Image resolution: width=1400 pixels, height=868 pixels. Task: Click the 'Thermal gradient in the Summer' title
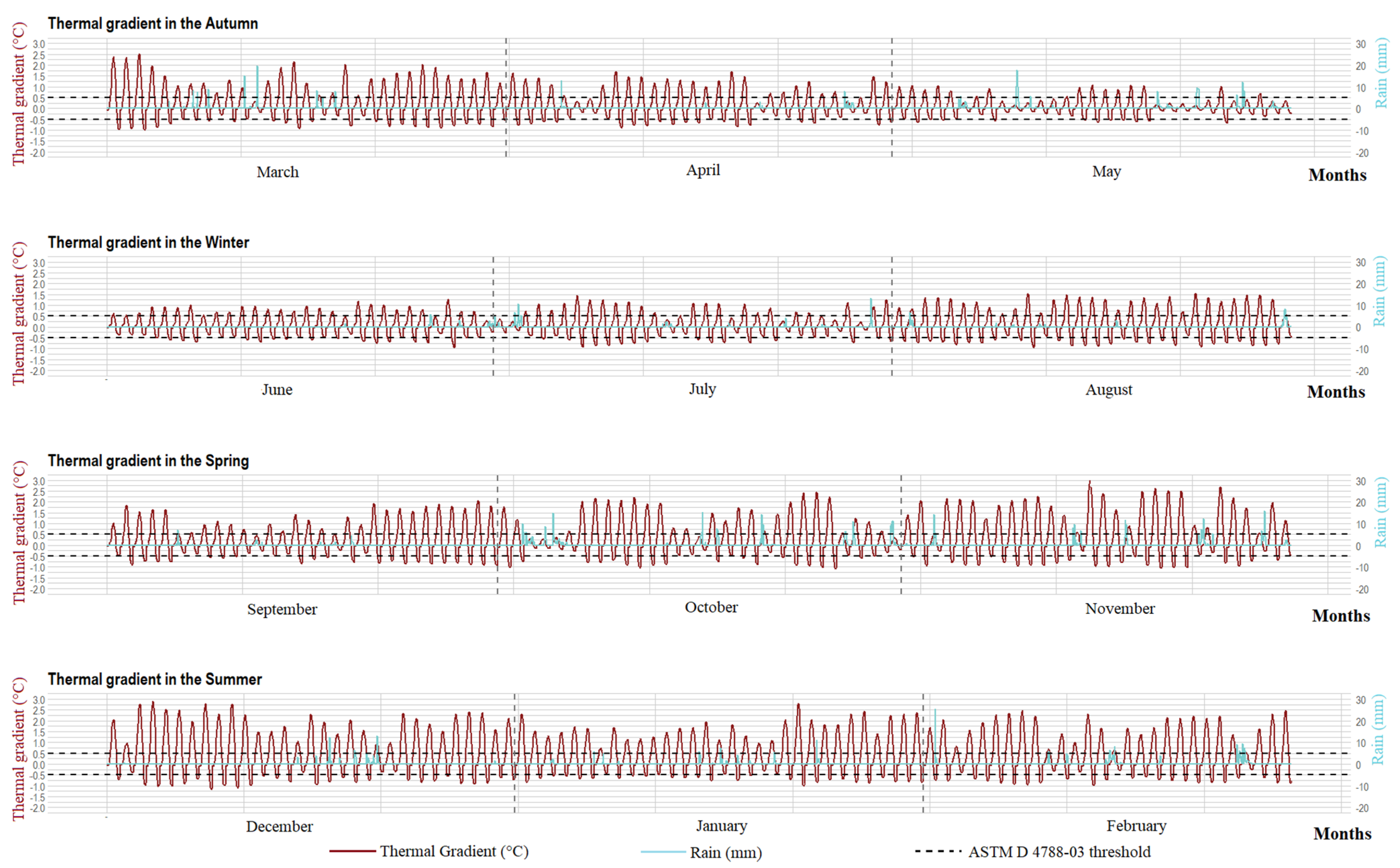pyautogui.click(x=155, y=679)
